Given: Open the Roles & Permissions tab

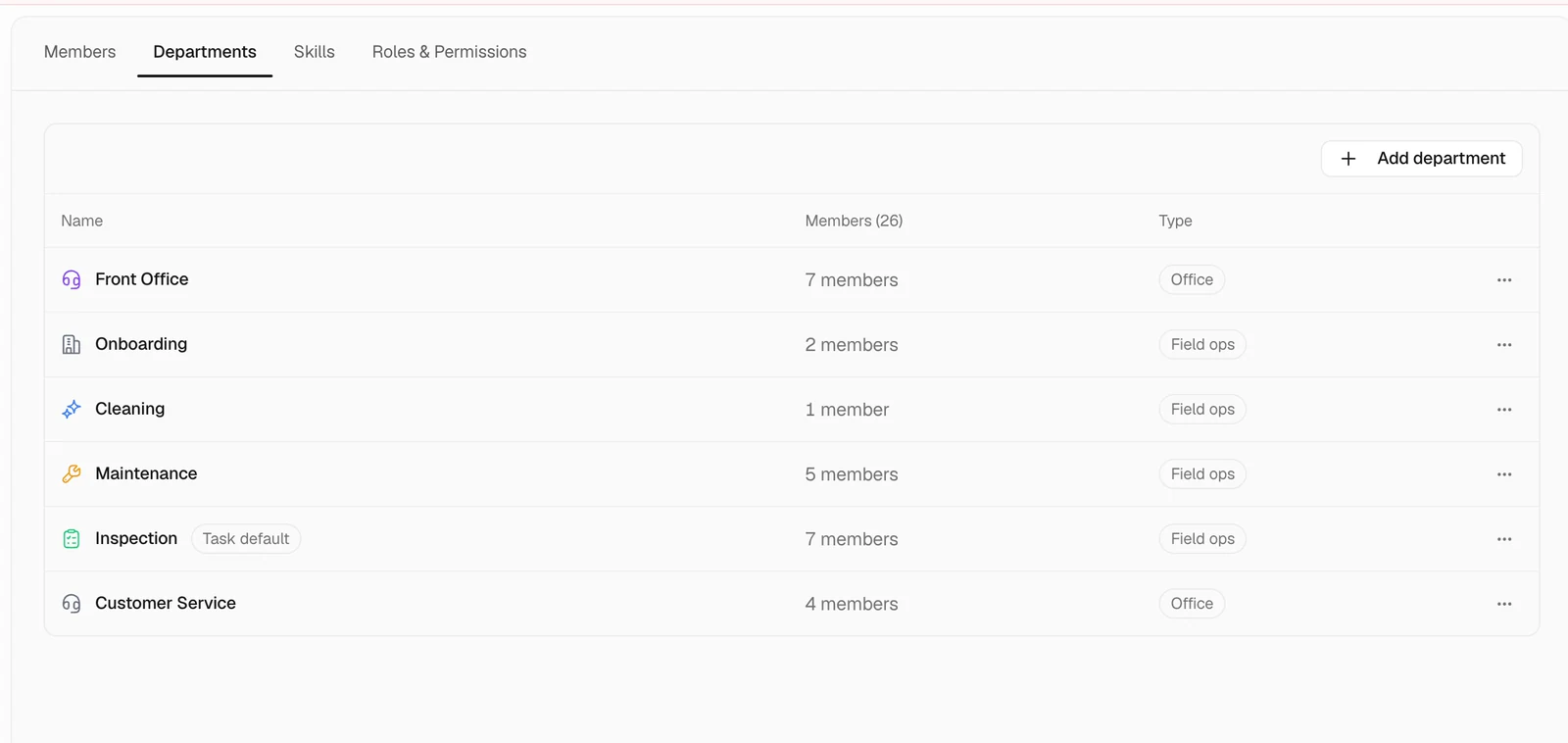Looking at the screenshot, I should point(449,52).
